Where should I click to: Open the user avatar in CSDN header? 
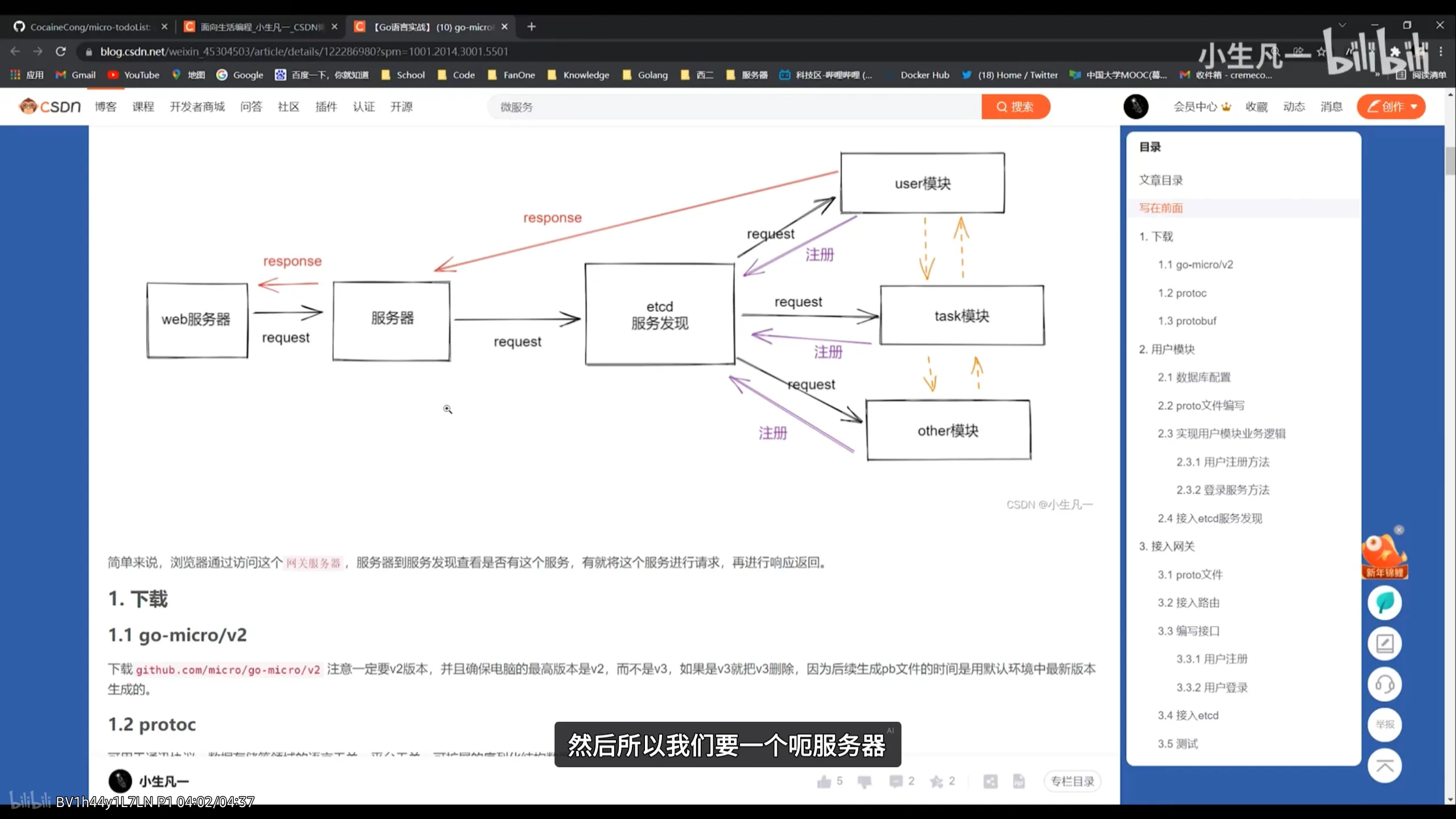click(1136, 106)
